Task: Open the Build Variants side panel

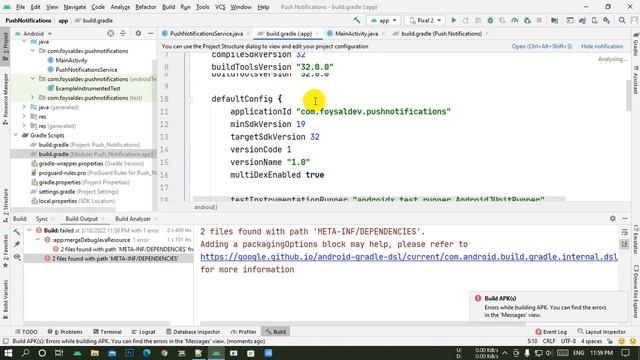Action: click(5, 300)
